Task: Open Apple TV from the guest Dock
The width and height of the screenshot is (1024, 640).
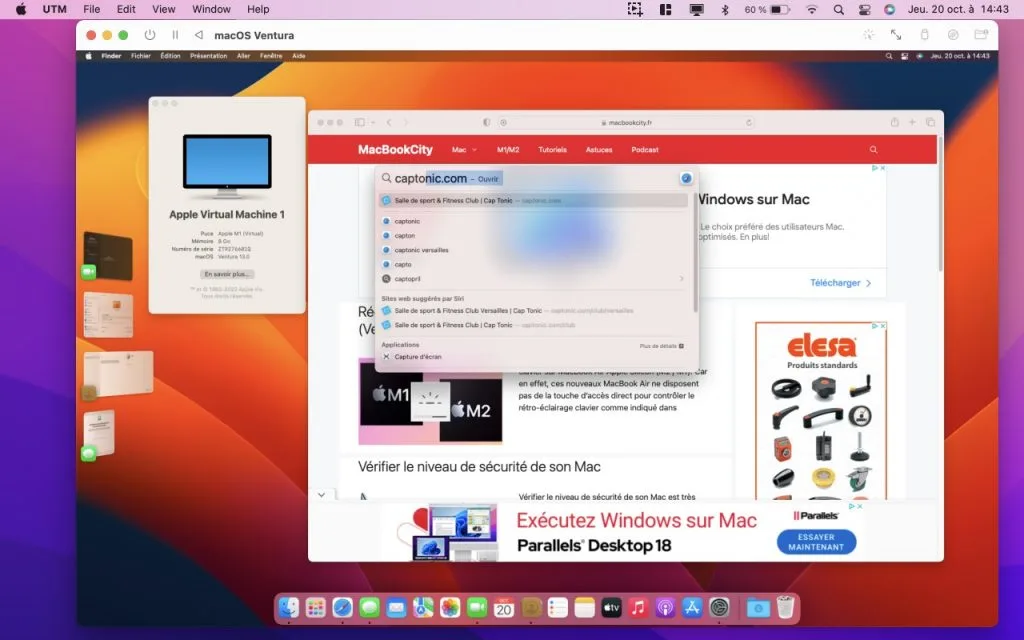Action: tap(611, 608)
